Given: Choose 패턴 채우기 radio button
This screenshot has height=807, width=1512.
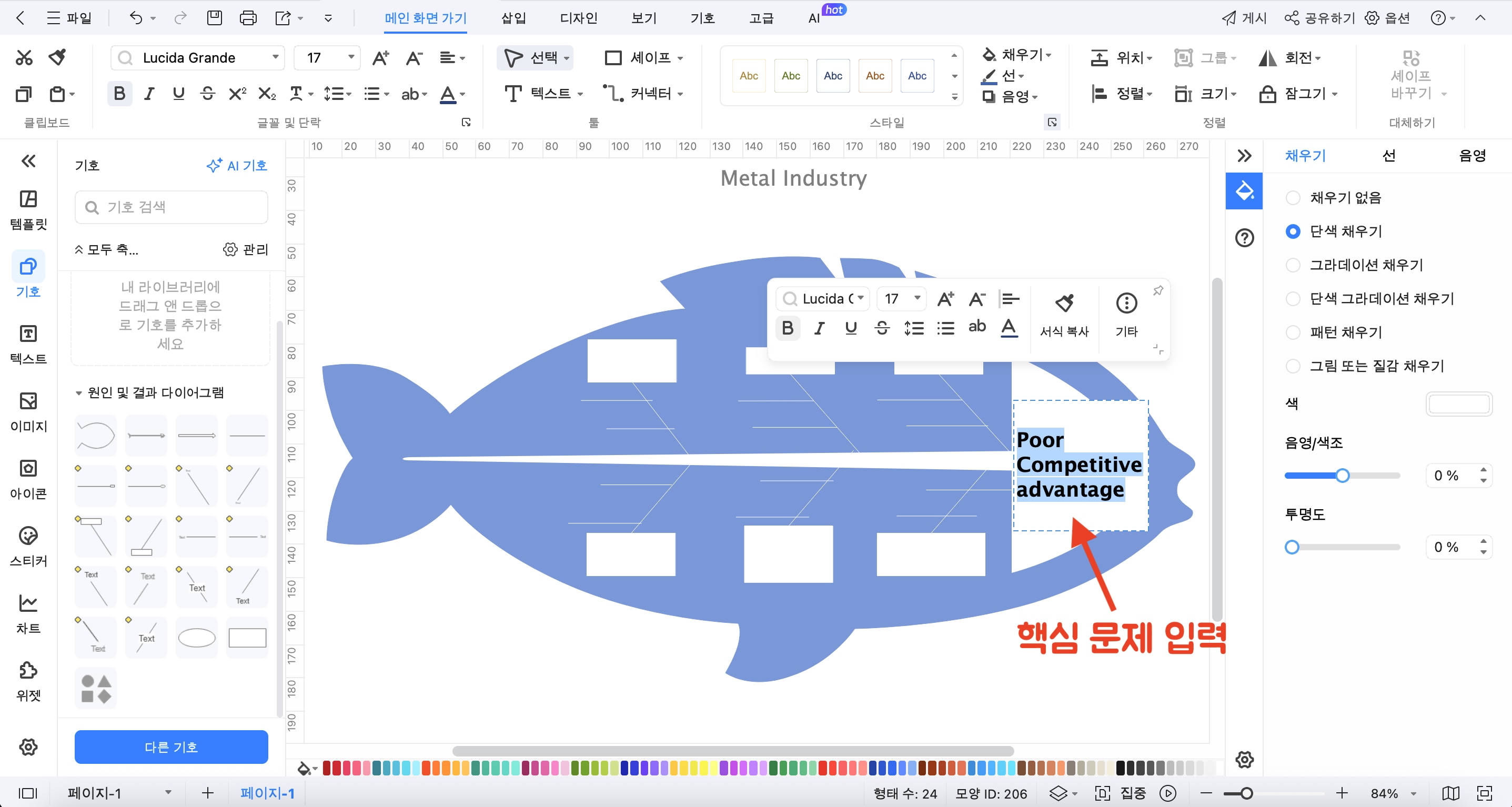Looking at the screenshot, I should pos(1293,333).
